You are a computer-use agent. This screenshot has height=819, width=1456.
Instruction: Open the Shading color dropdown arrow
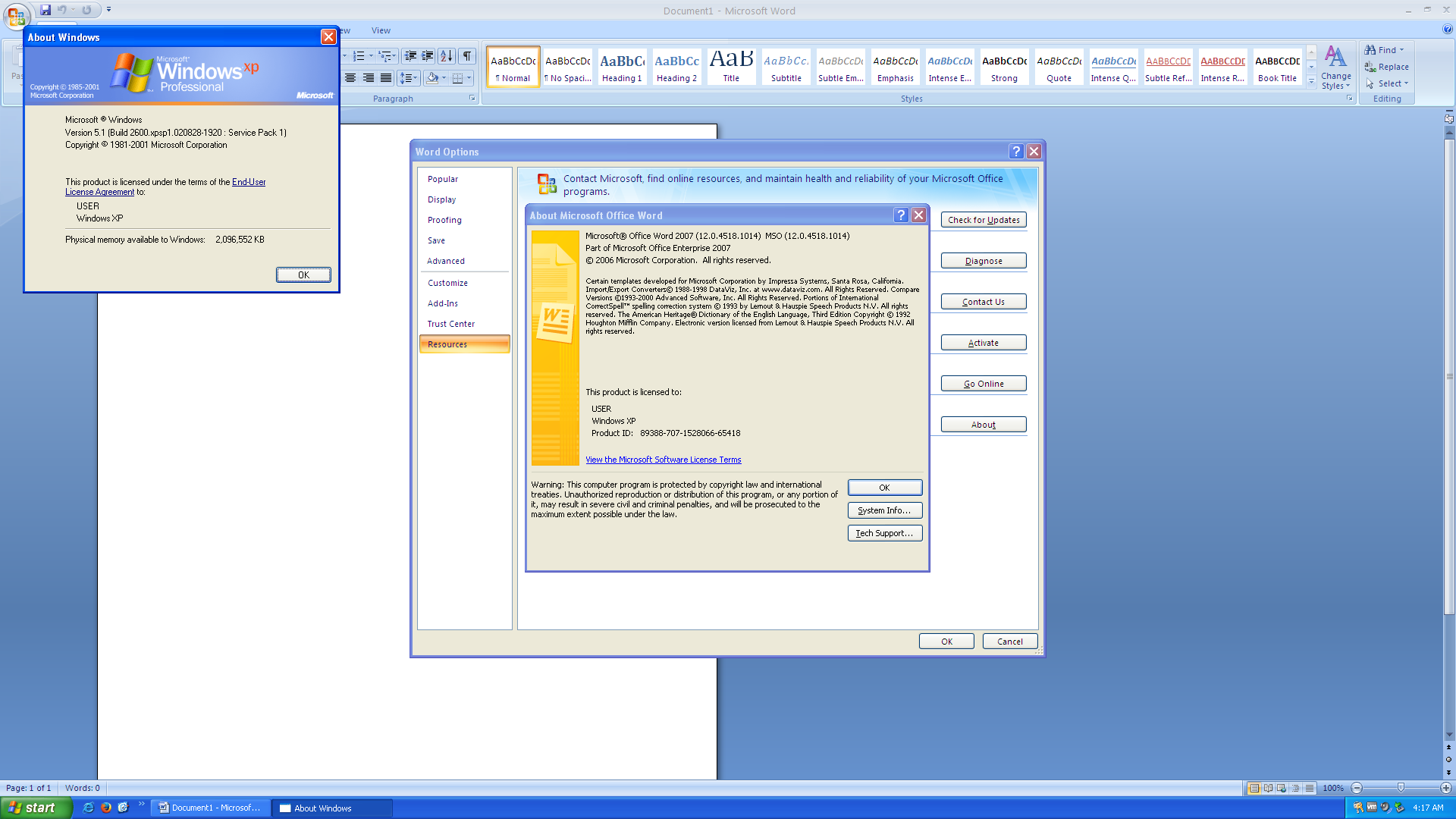pyautogui.click(x=445, y=78)
